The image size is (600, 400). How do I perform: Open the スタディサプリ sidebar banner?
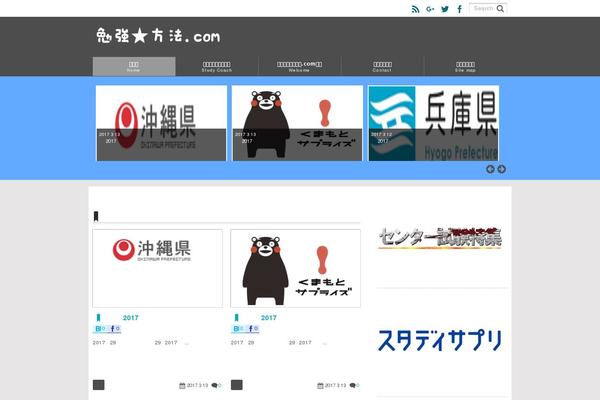point(440,340)
